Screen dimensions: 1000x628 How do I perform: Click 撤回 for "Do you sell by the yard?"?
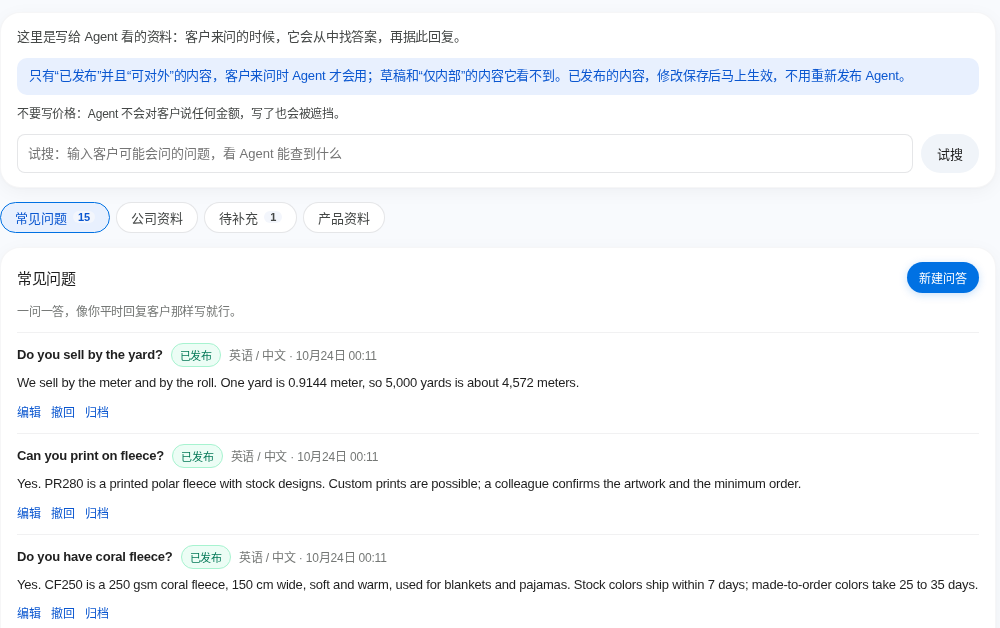pyautogui.click(x=62, y=412)
